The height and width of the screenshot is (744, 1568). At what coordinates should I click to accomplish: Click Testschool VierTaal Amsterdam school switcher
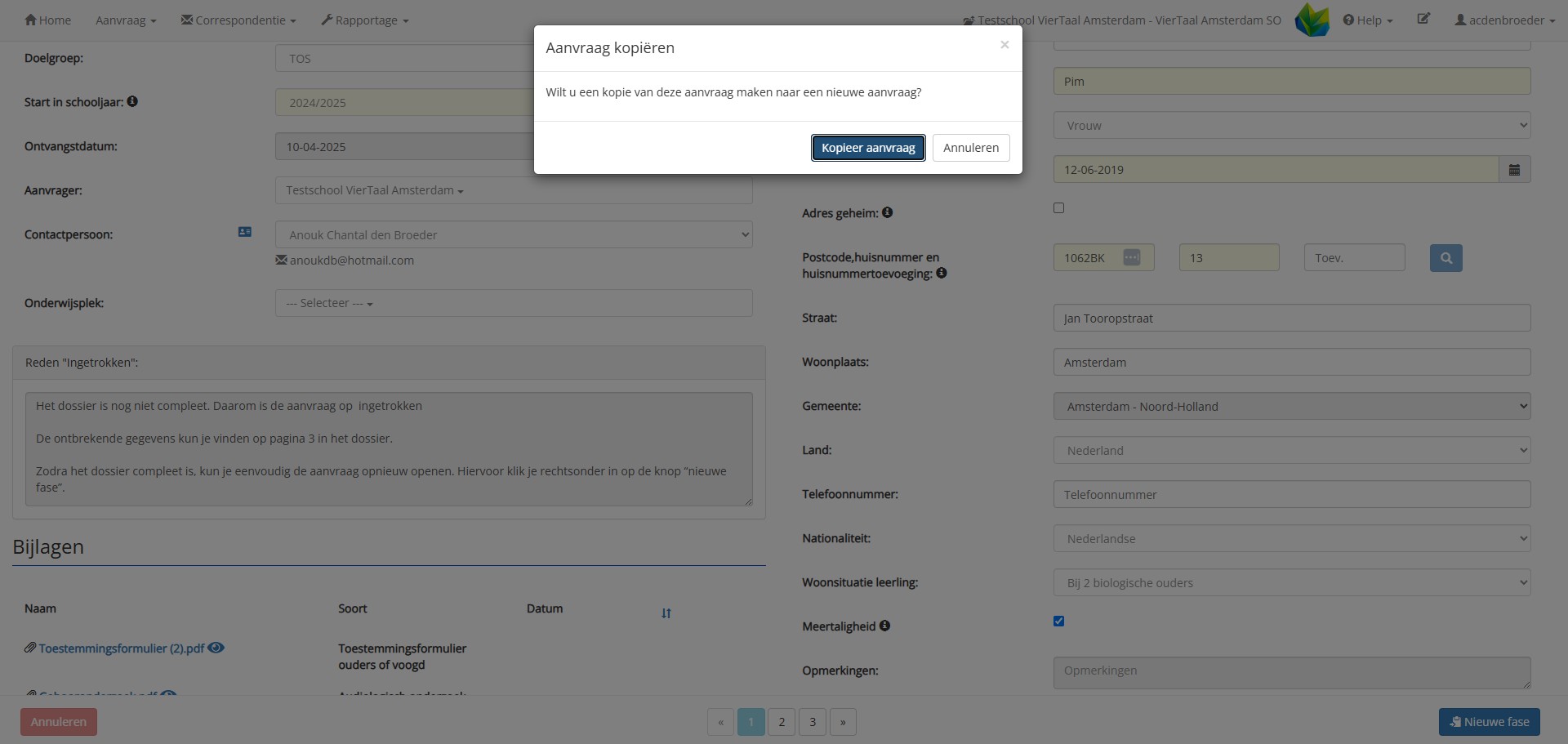tap(1122, 20)
